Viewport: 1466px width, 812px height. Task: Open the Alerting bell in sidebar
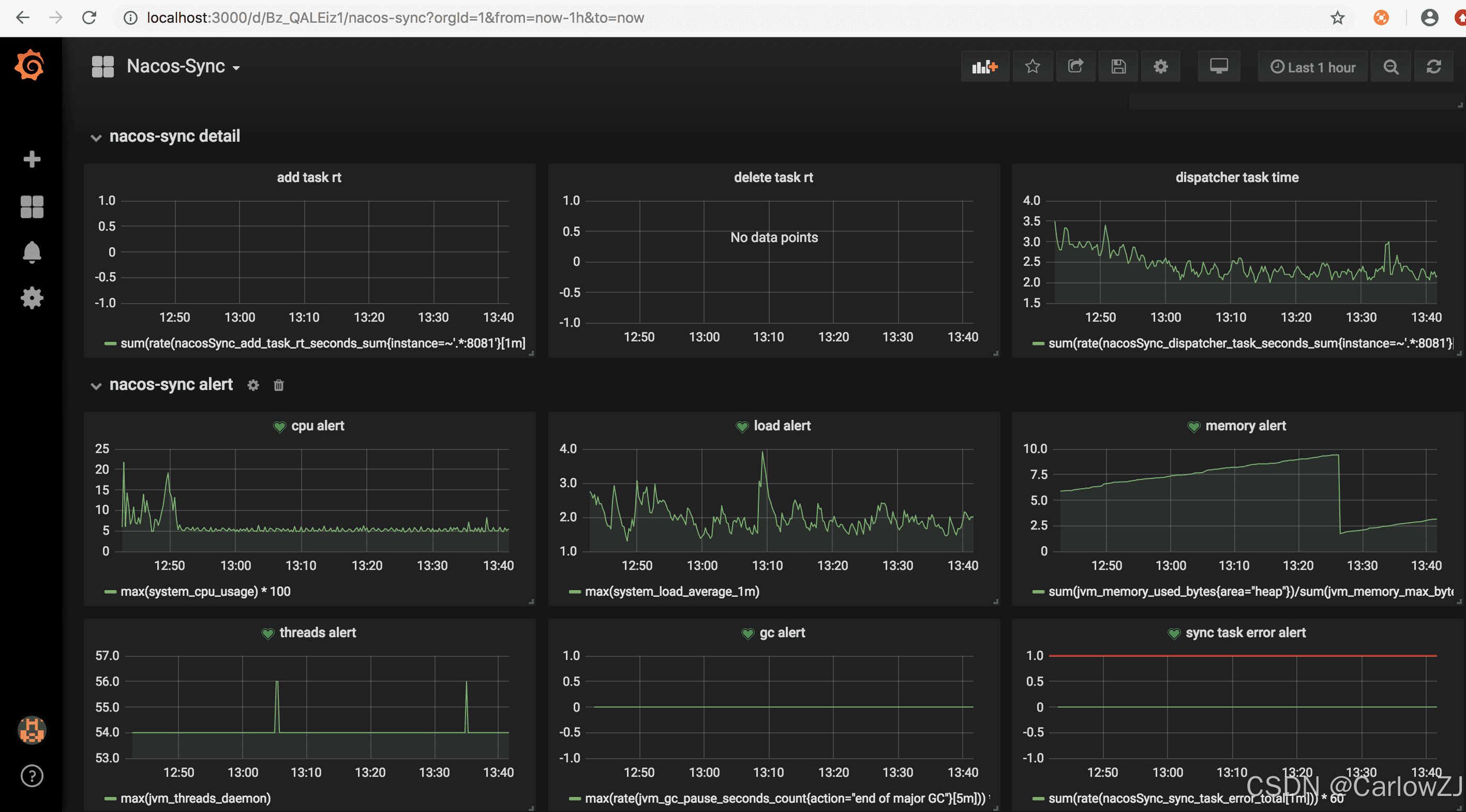pos(32,252)
